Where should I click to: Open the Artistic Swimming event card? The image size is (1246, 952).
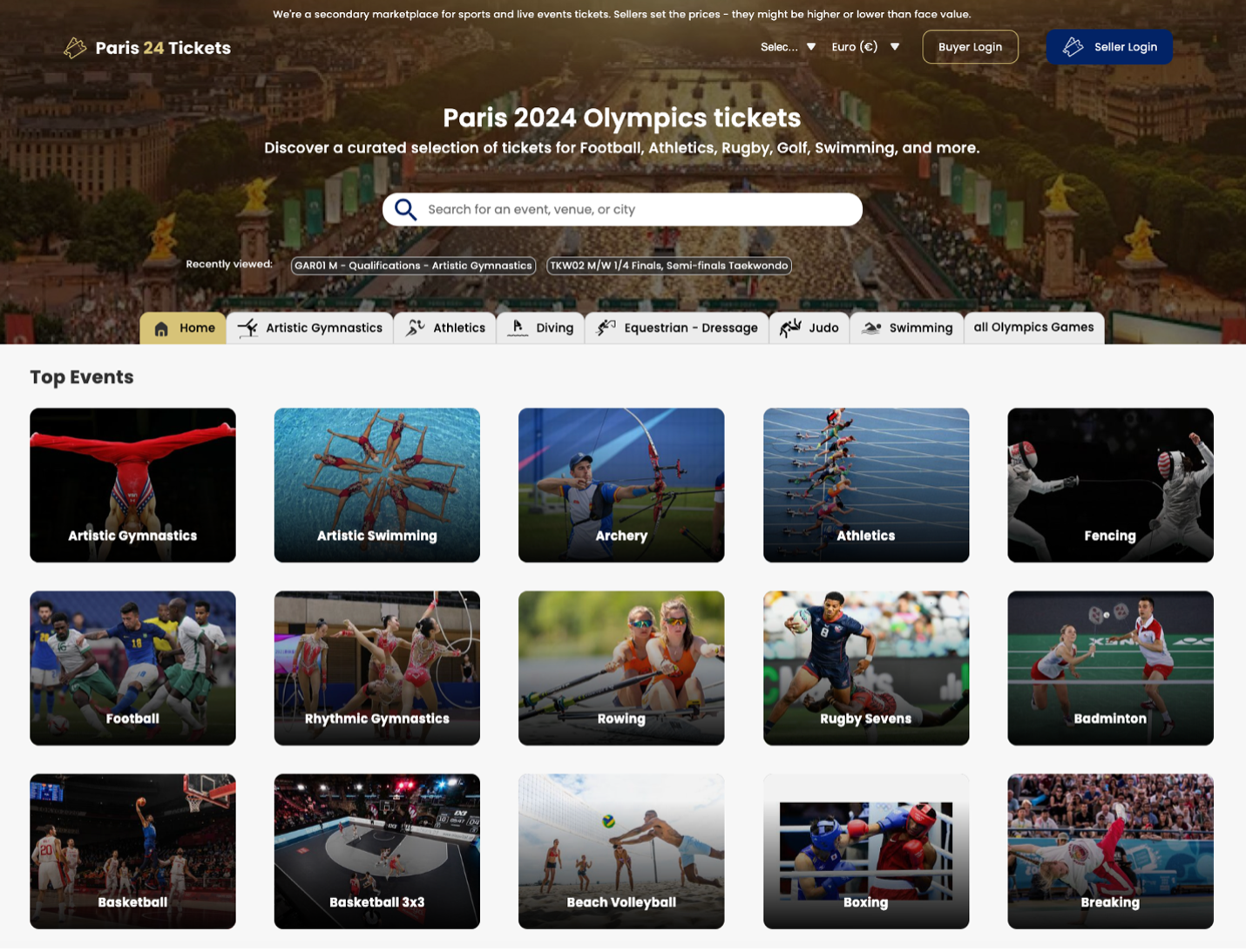[377, 485]
